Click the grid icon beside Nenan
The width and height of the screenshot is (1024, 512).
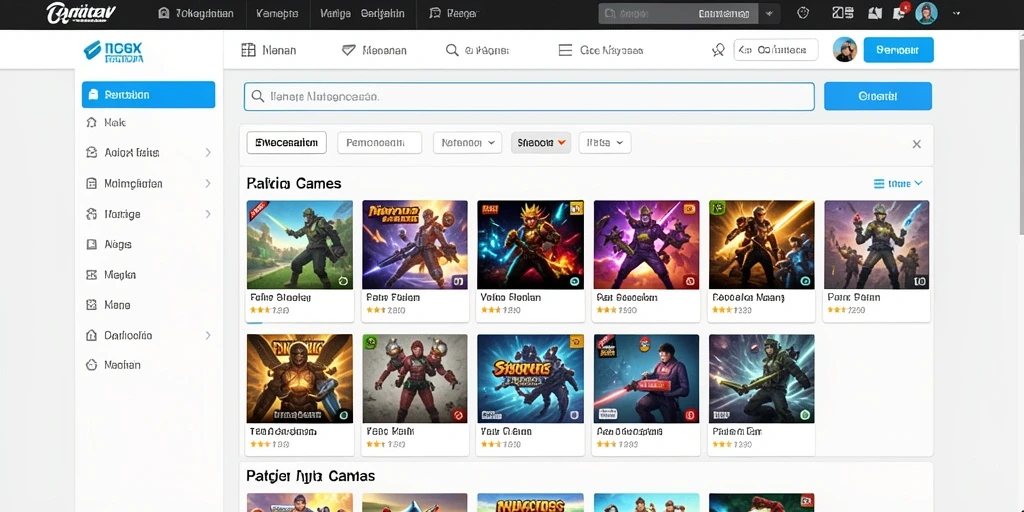(x=248, y=50)
